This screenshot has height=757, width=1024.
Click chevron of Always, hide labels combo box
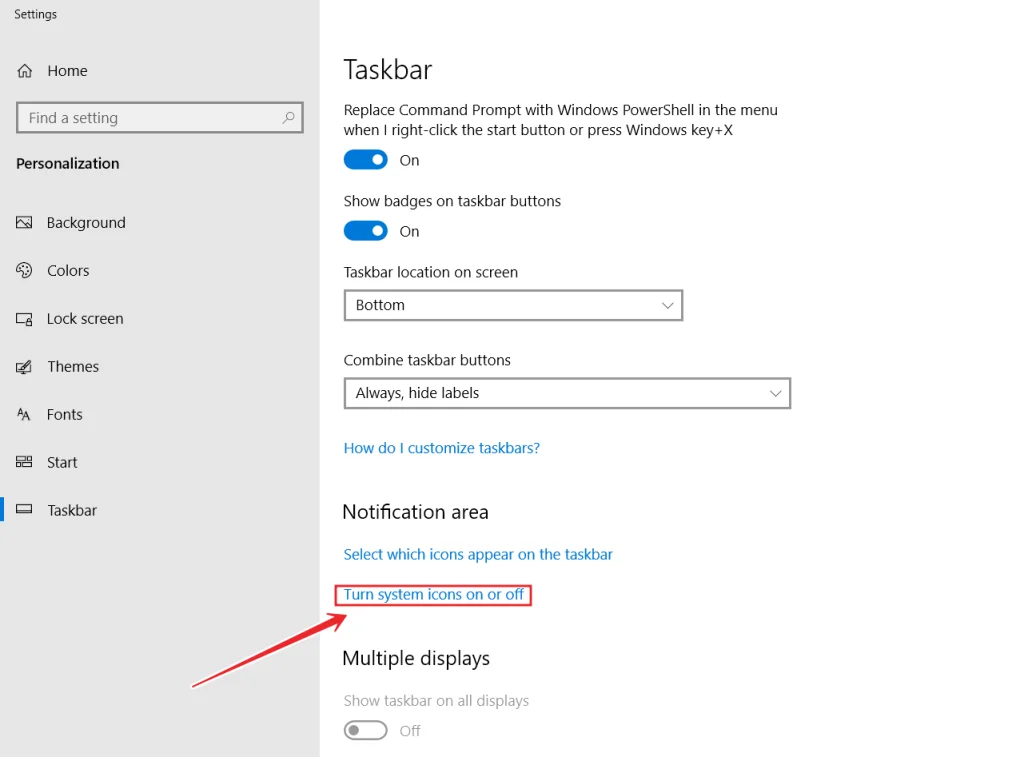click(x=775, y=393)
